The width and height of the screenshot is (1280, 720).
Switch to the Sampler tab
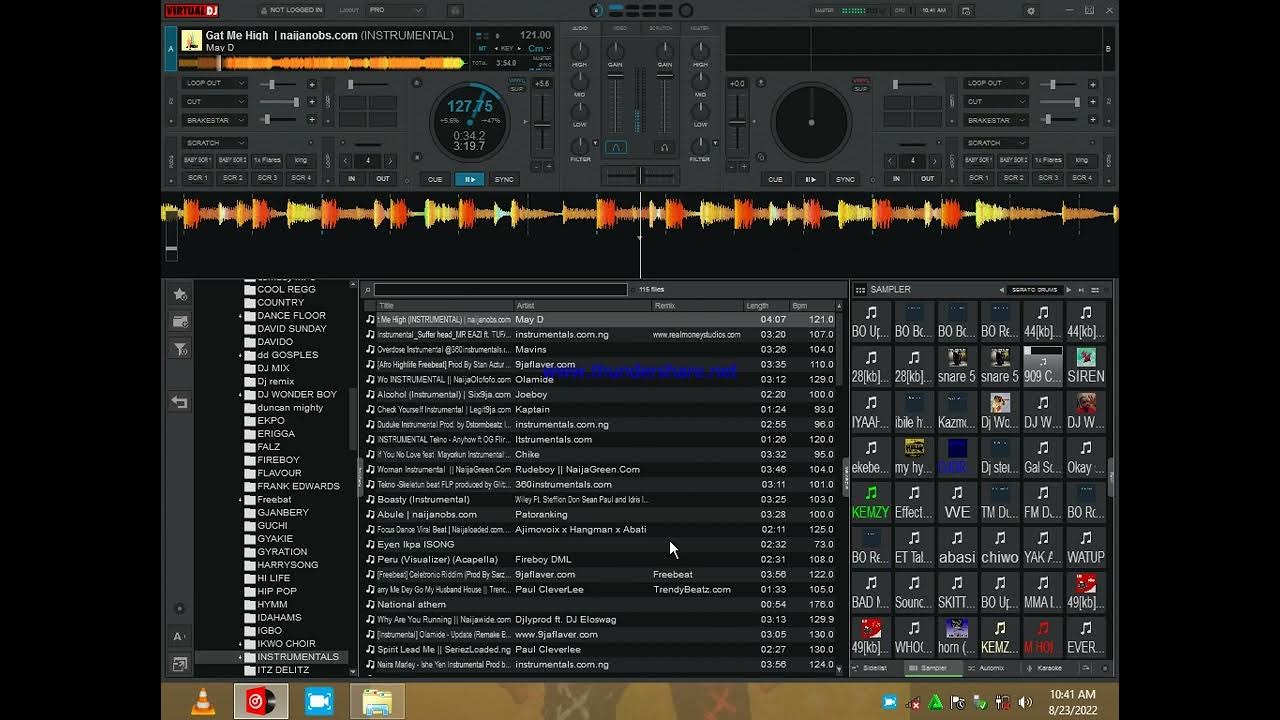tap(933, 668)
